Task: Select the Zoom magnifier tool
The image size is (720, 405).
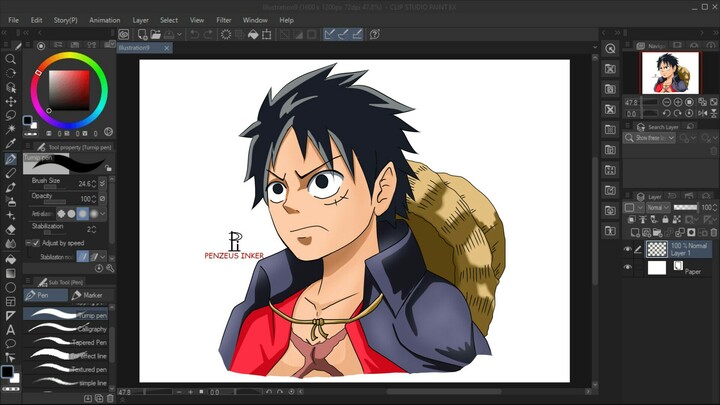Action: click(10, 59)
